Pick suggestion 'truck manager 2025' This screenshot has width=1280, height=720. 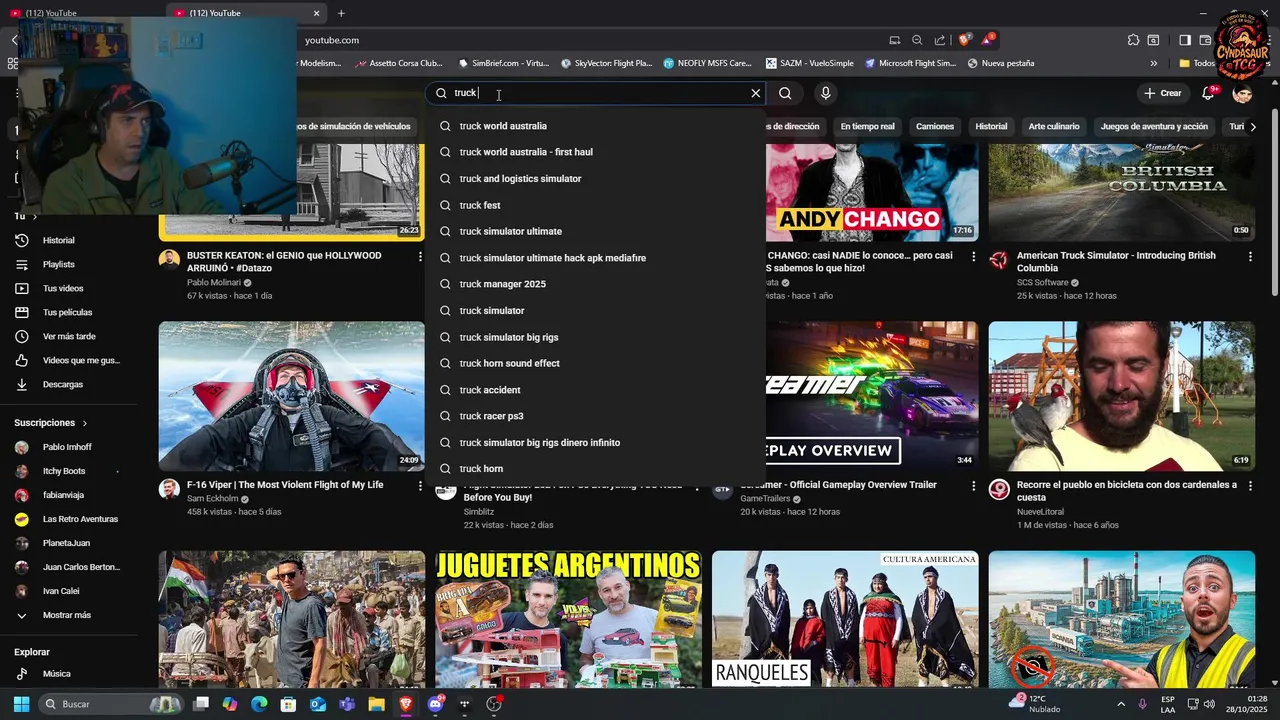coord(595,284)
